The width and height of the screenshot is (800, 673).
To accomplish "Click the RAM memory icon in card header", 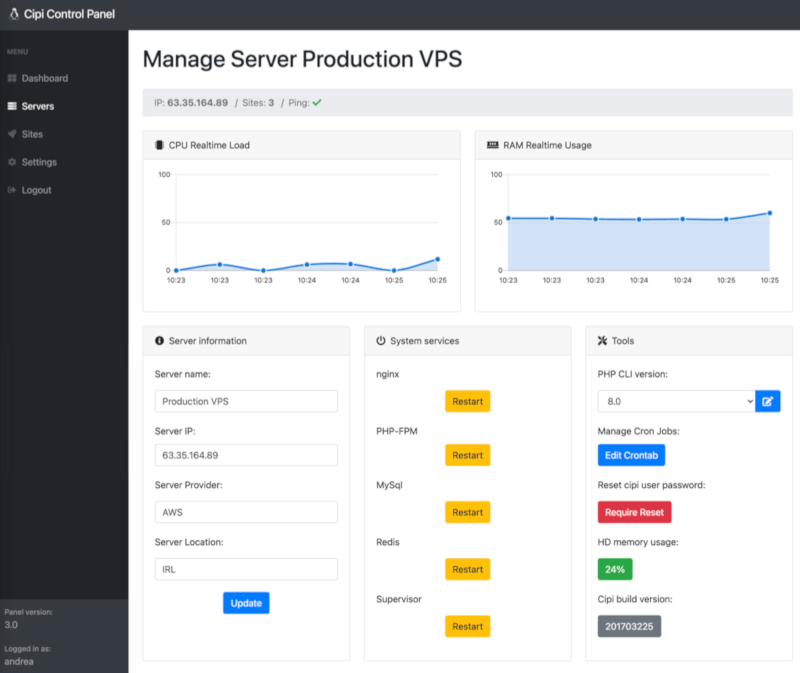I will click(492, 145).
